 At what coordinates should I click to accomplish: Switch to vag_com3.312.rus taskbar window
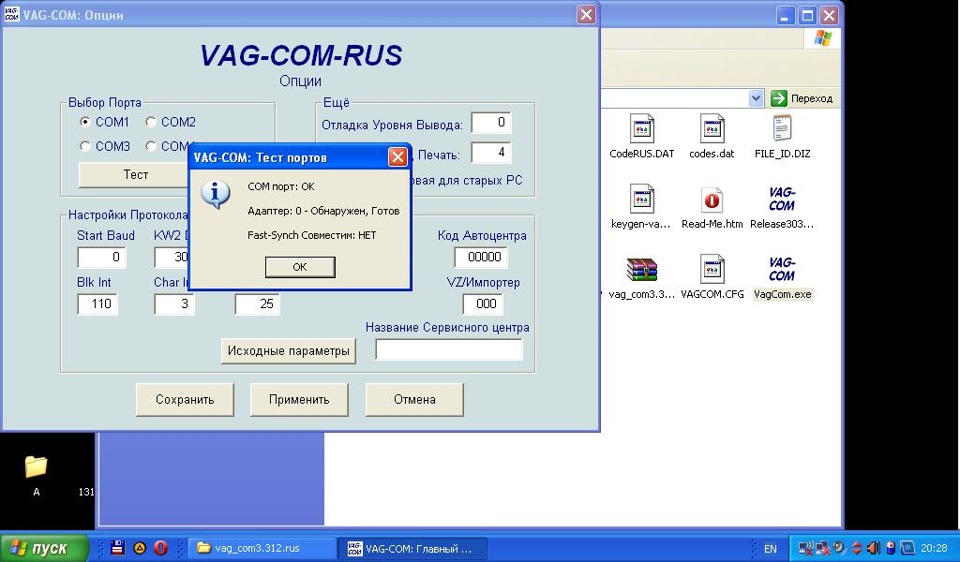(x=261, y=549)
